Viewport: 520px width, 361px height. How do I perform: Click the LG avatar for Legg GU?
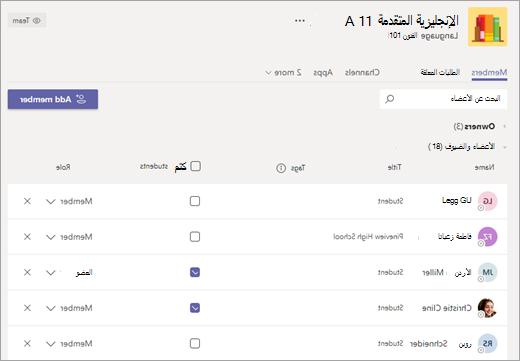pyautogui.click(x=487, y=201)
